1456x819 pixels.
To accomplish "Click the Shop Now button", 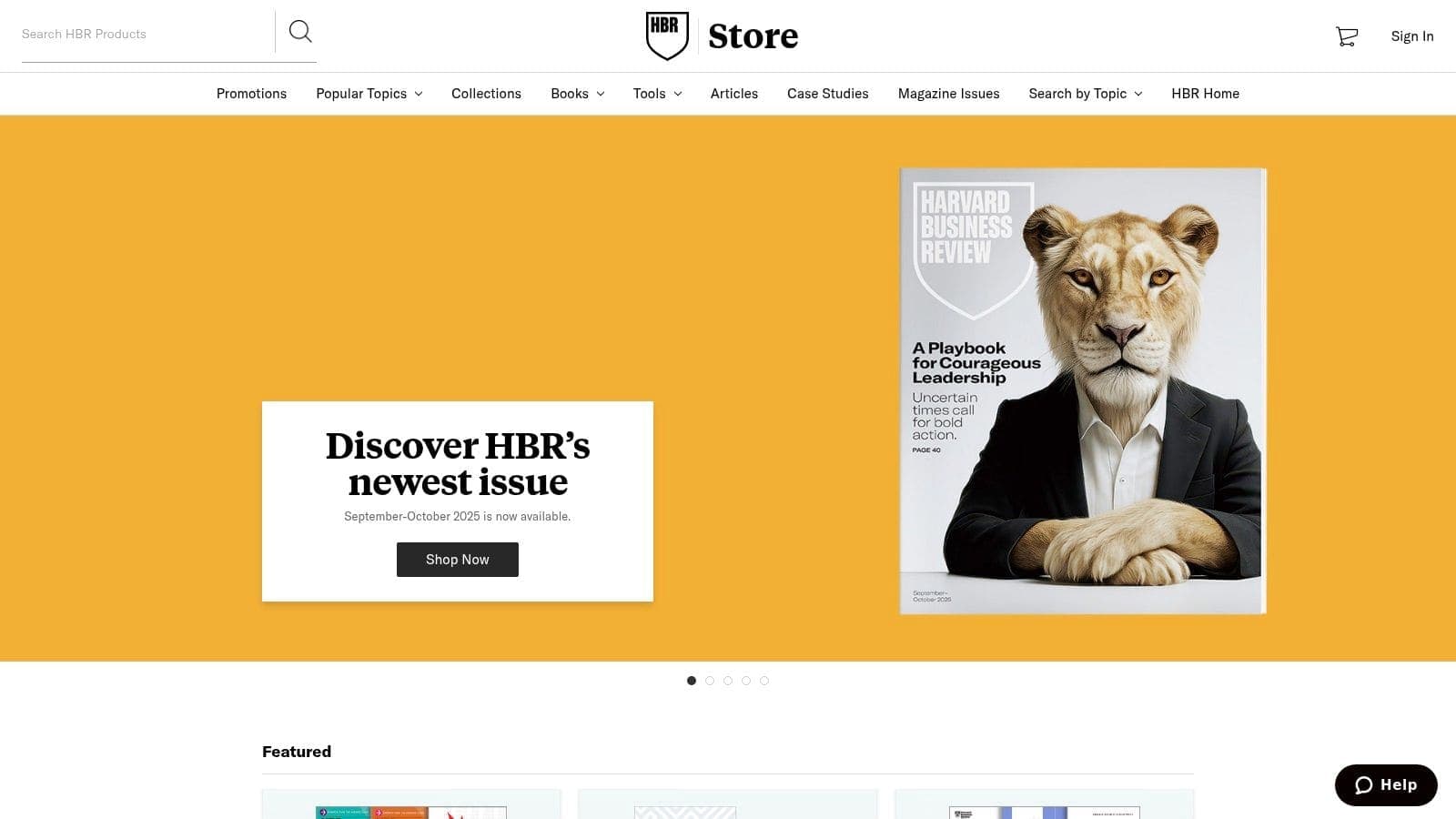I will tap(457, 559).
